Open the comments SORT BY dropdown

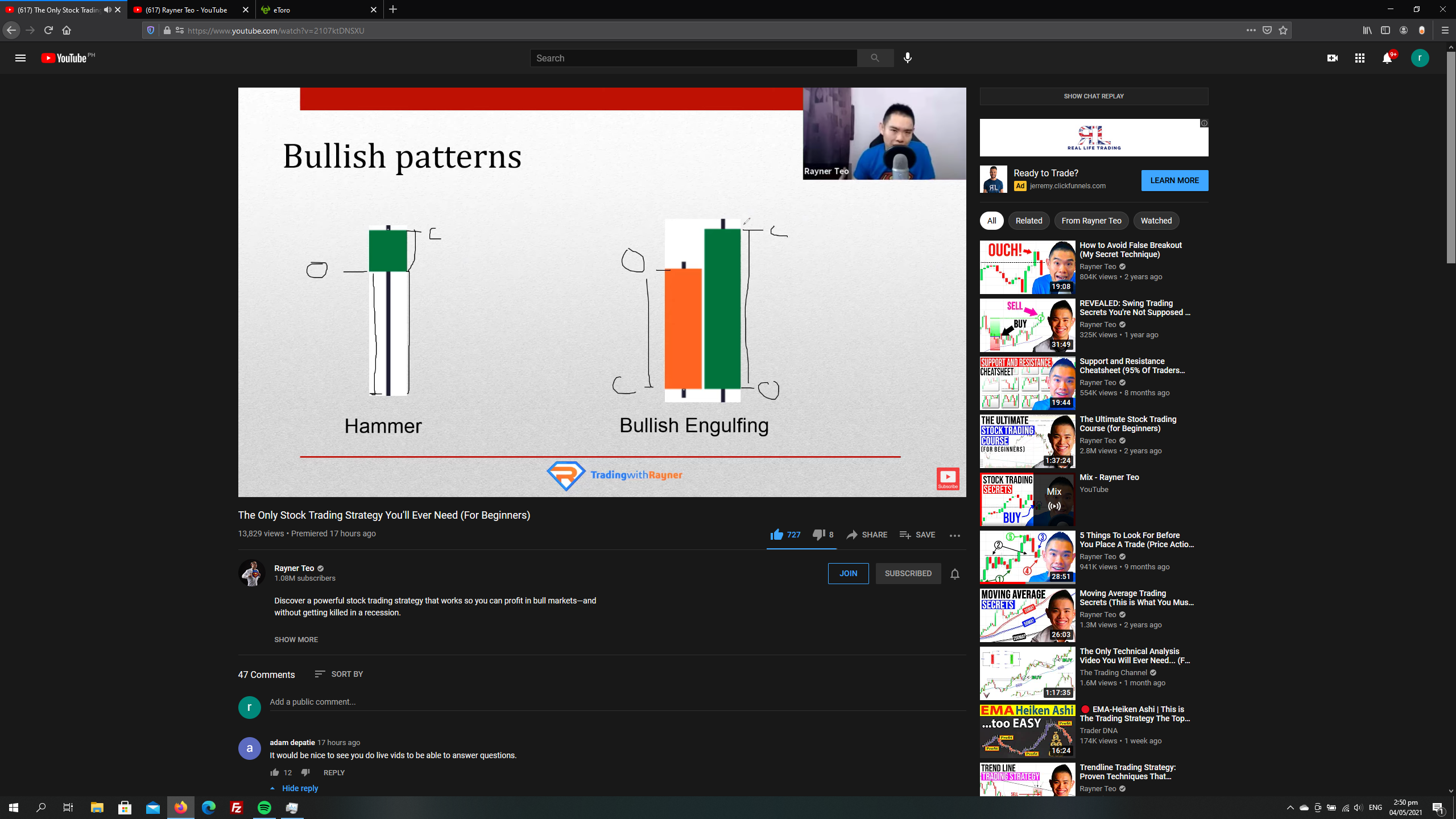coord(339,674)
